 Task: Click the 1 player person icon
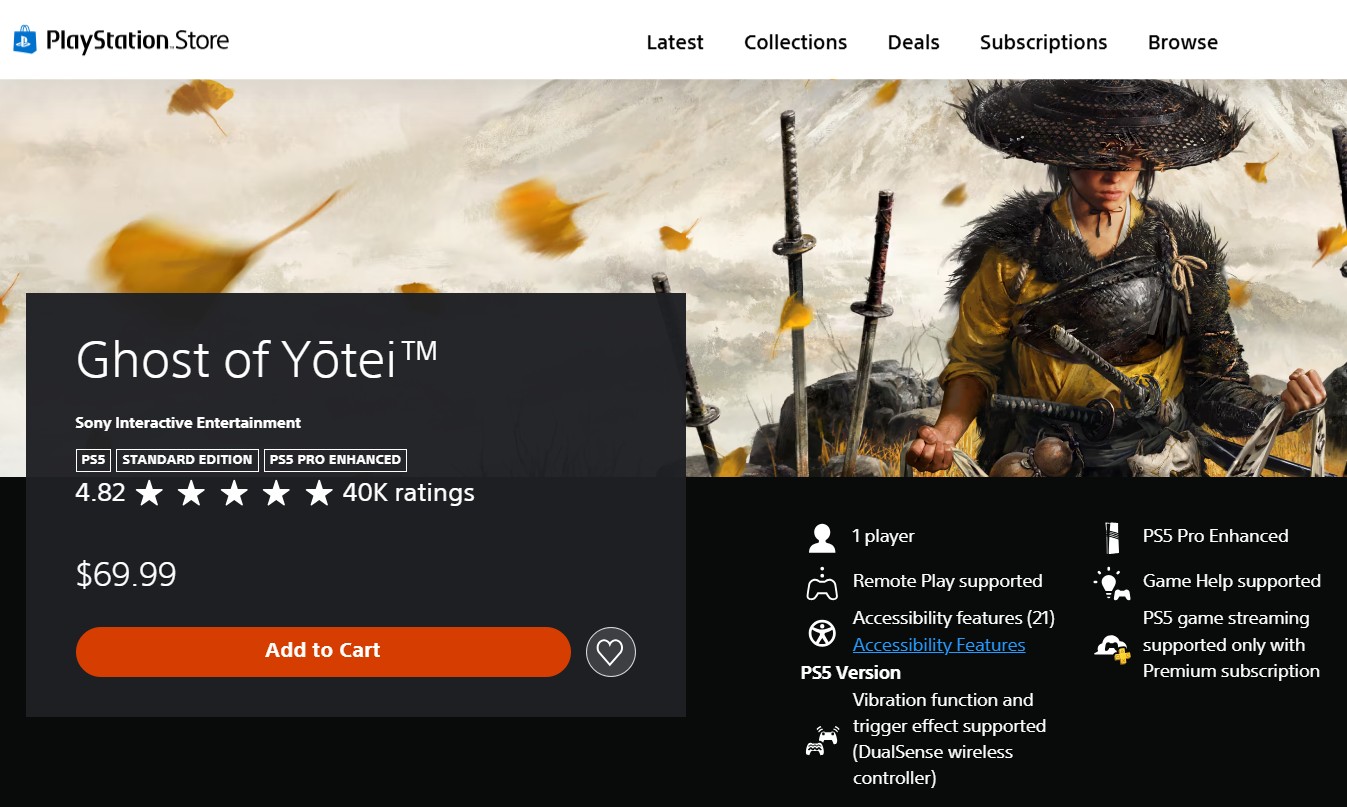pos(822,538)
